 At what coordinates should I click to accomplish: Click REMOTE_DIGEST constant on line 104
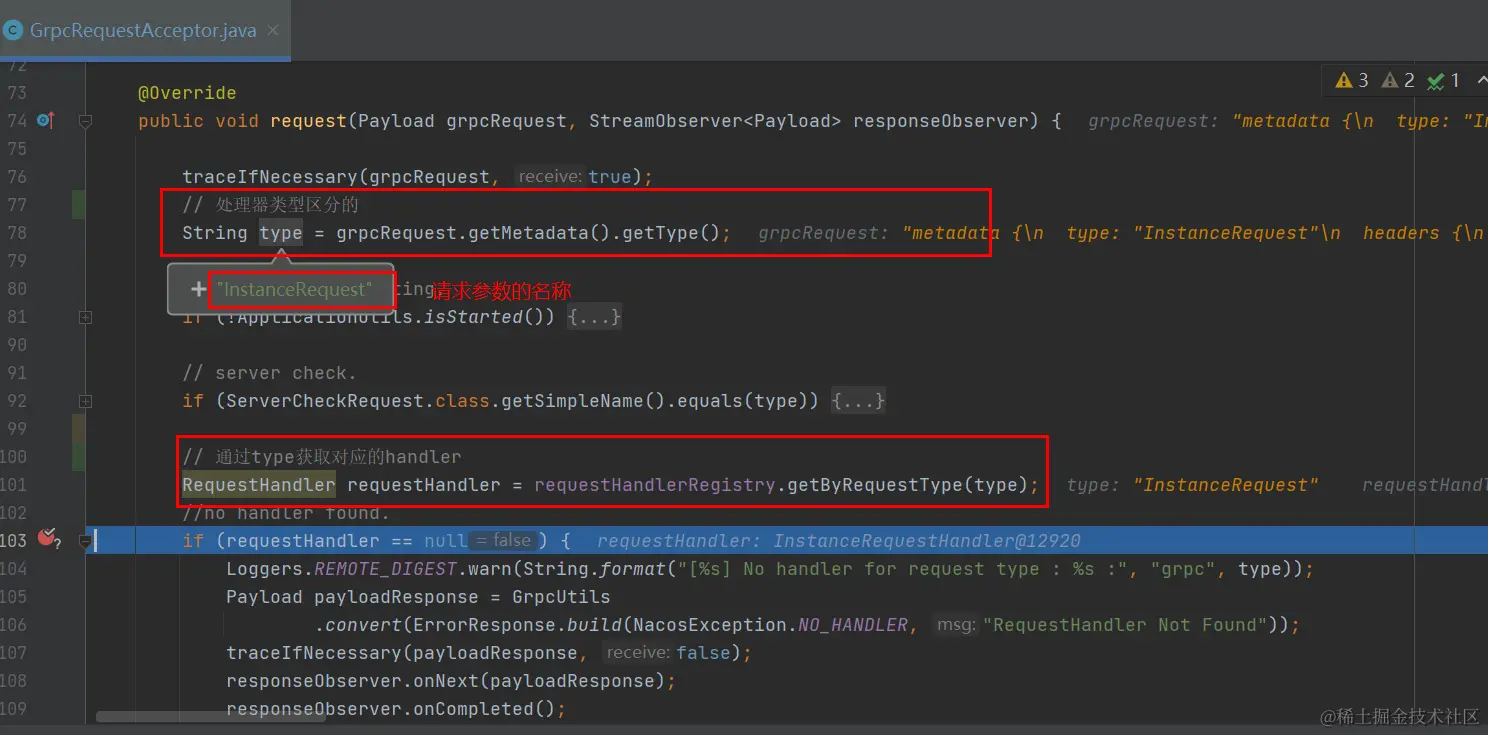(x=386, y=569)
